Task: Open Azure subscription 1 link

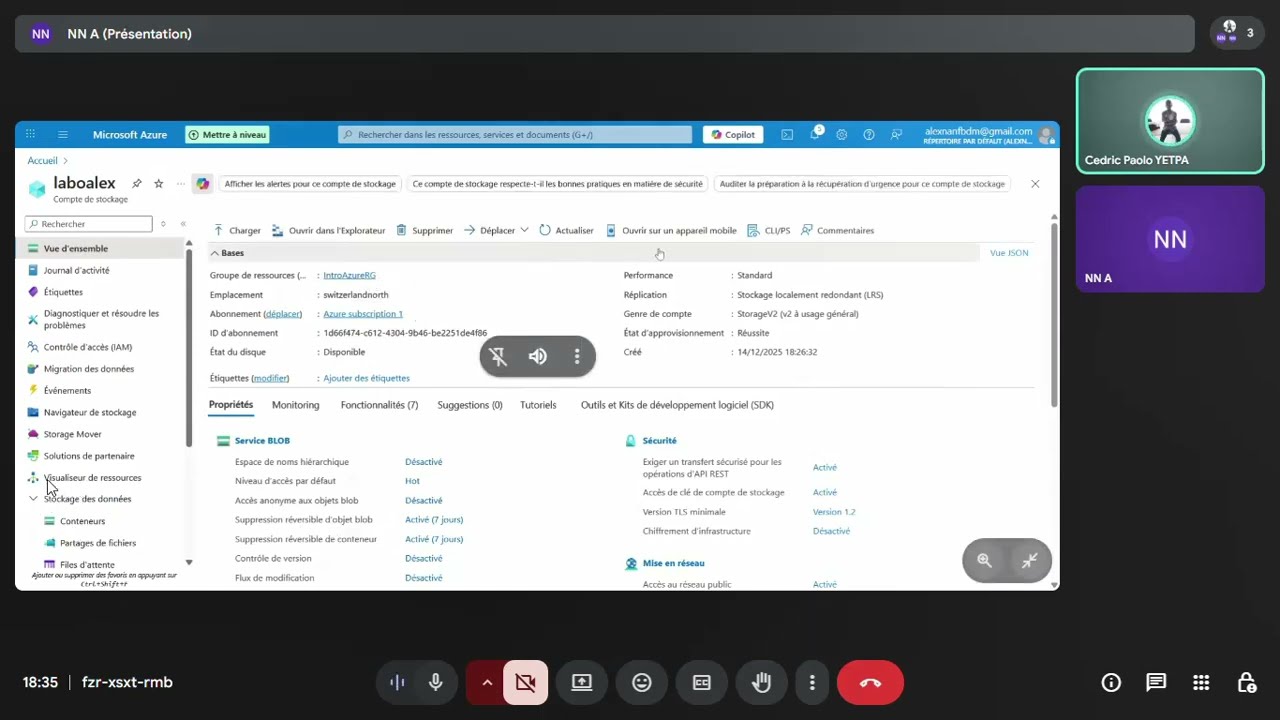Action: (x=363, y=314)
